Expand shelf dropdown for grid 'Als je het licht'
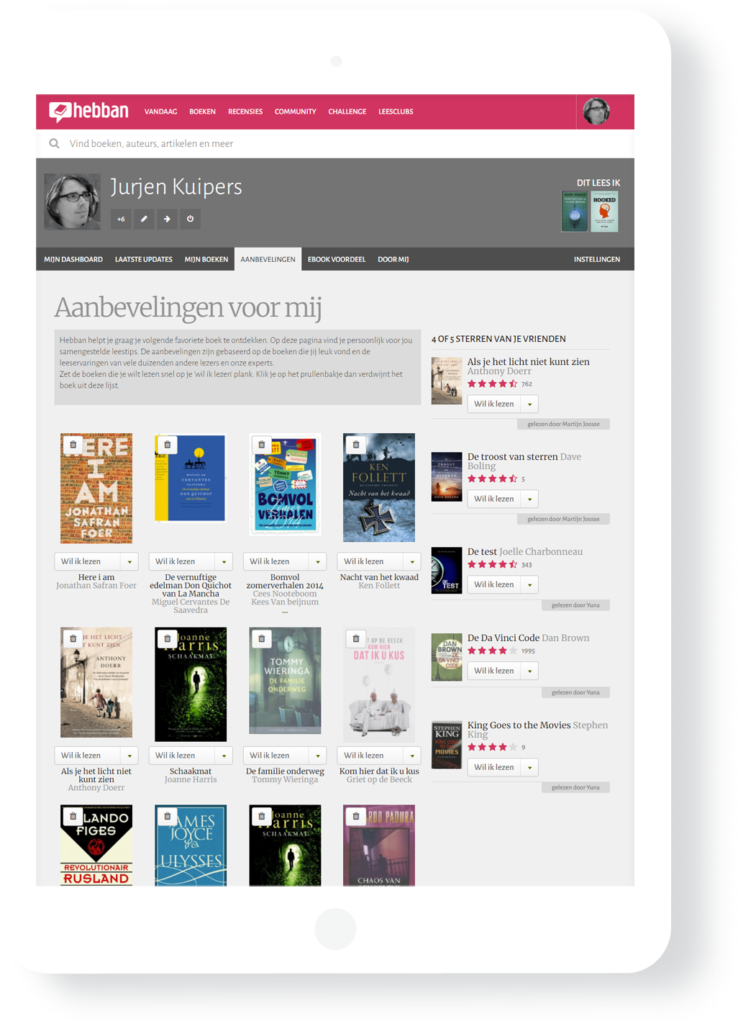 point(129,755)
